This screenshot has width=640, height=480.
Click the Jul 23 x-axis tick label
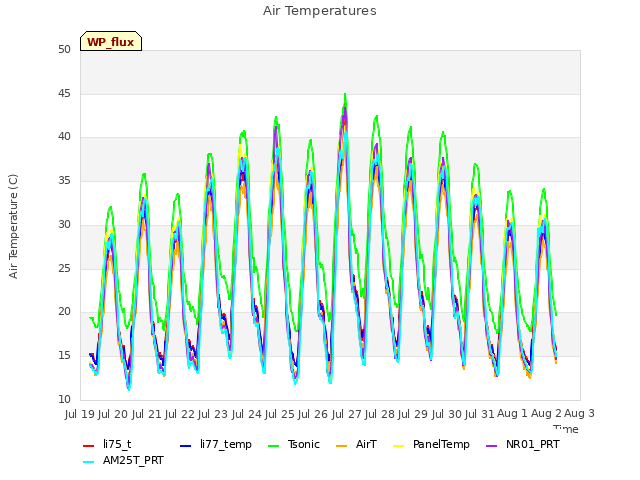(x=213, y=414)
